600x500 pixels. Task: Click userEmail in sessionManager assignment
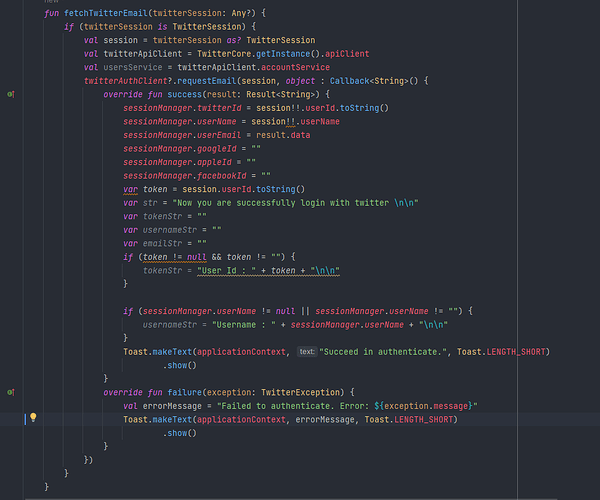pyautogui.click(x=219, y=135)
